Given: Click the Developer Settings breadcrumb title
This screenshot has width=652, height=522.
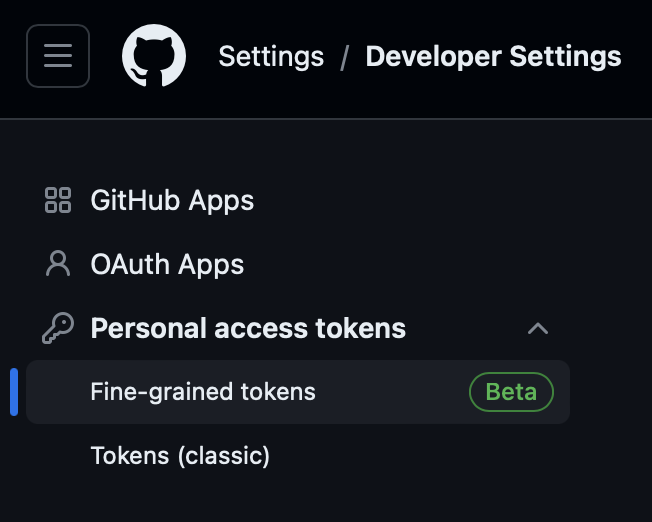Looking at the screenshot, I should (x=493, y=56).
